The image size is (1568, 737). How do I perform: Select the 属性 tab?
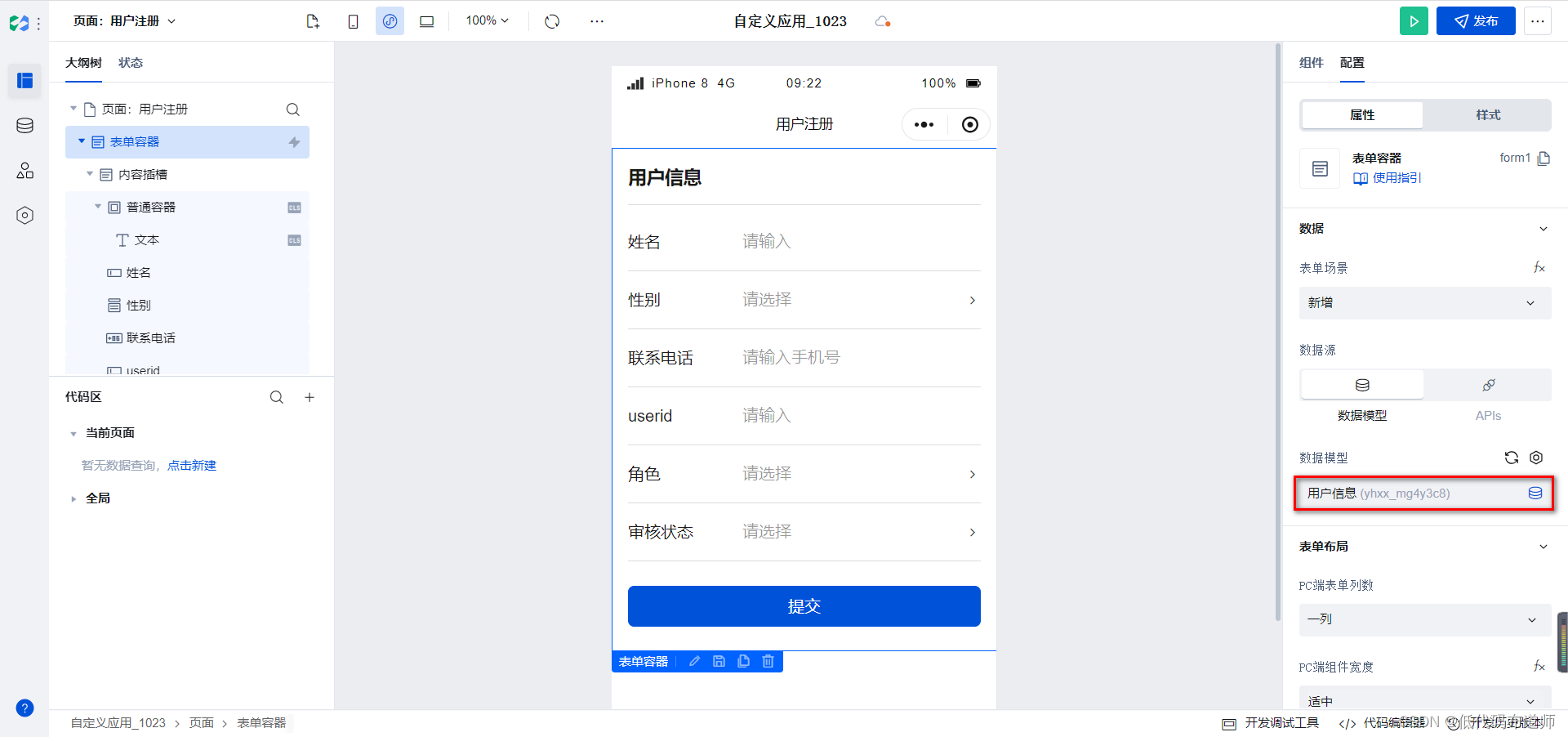1362,115
